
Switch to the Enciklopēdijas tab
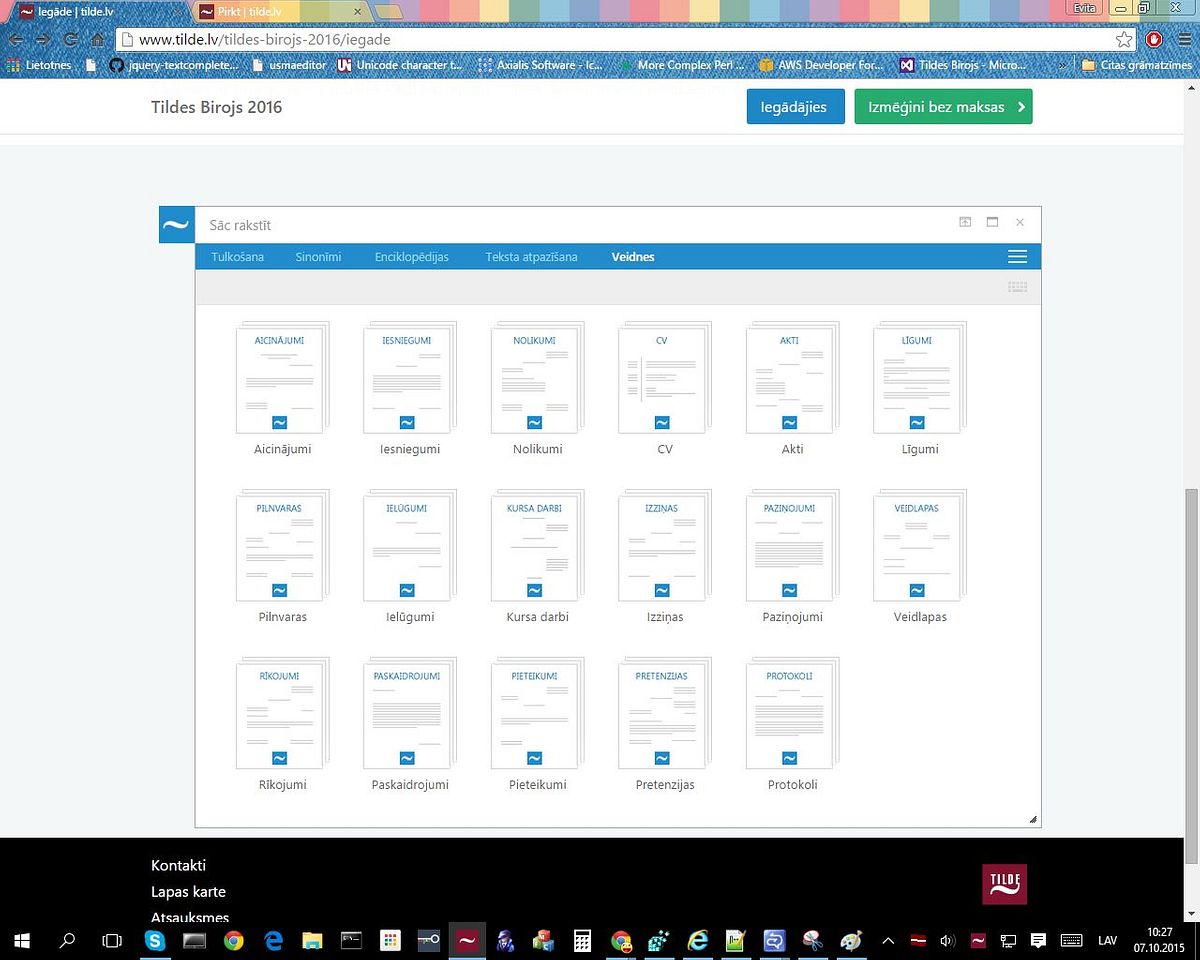point(412,257)
